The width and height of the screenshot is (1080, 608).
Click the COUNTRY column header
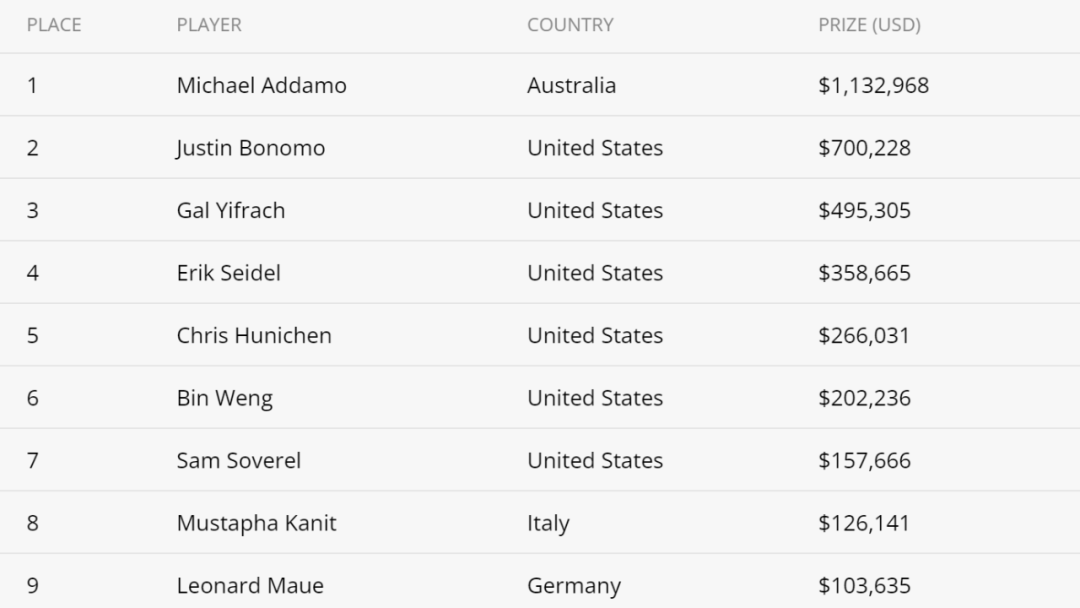(570, 25)
